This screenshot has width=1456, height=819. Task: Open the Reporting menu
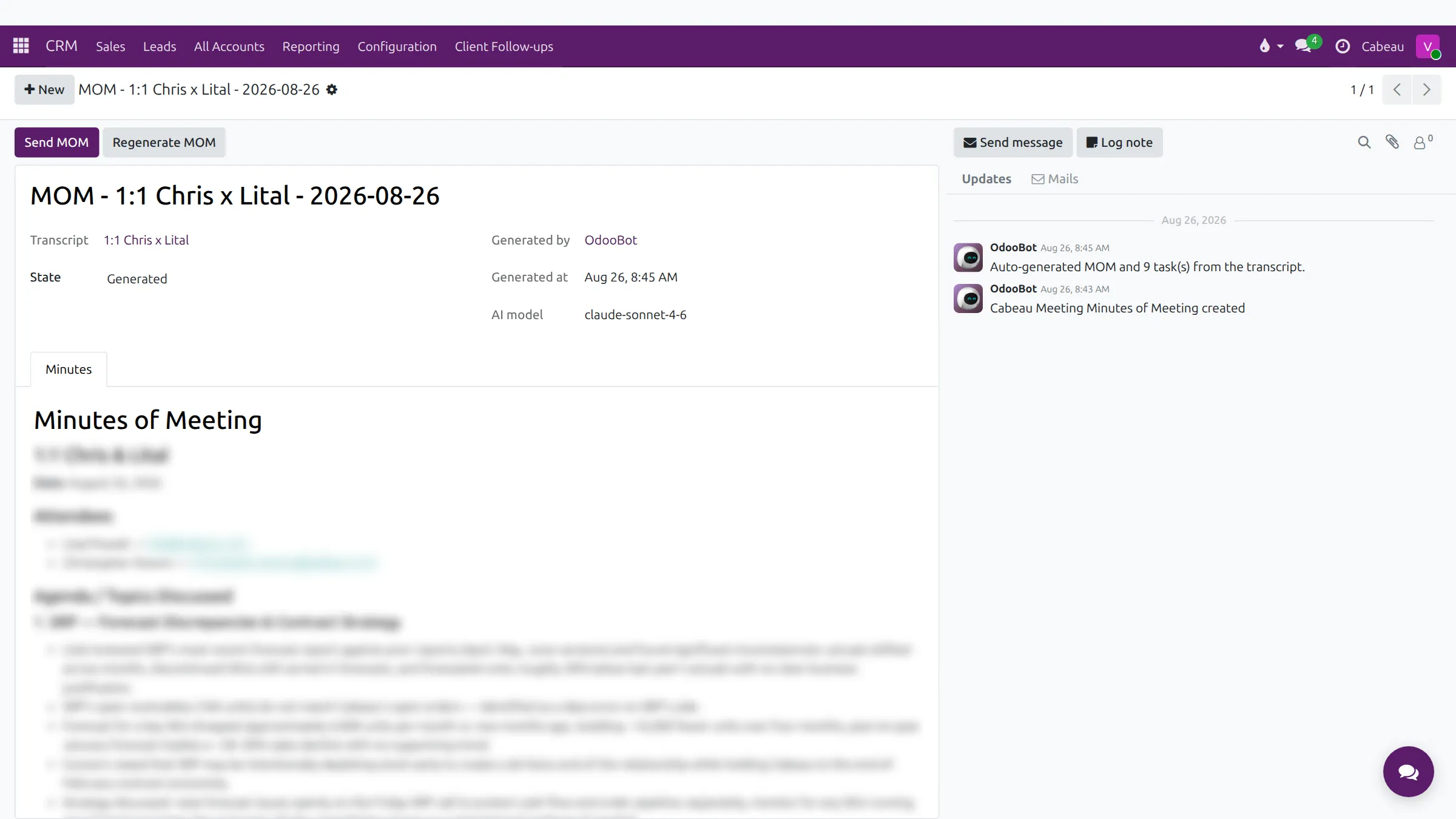(x=311, y=47)
